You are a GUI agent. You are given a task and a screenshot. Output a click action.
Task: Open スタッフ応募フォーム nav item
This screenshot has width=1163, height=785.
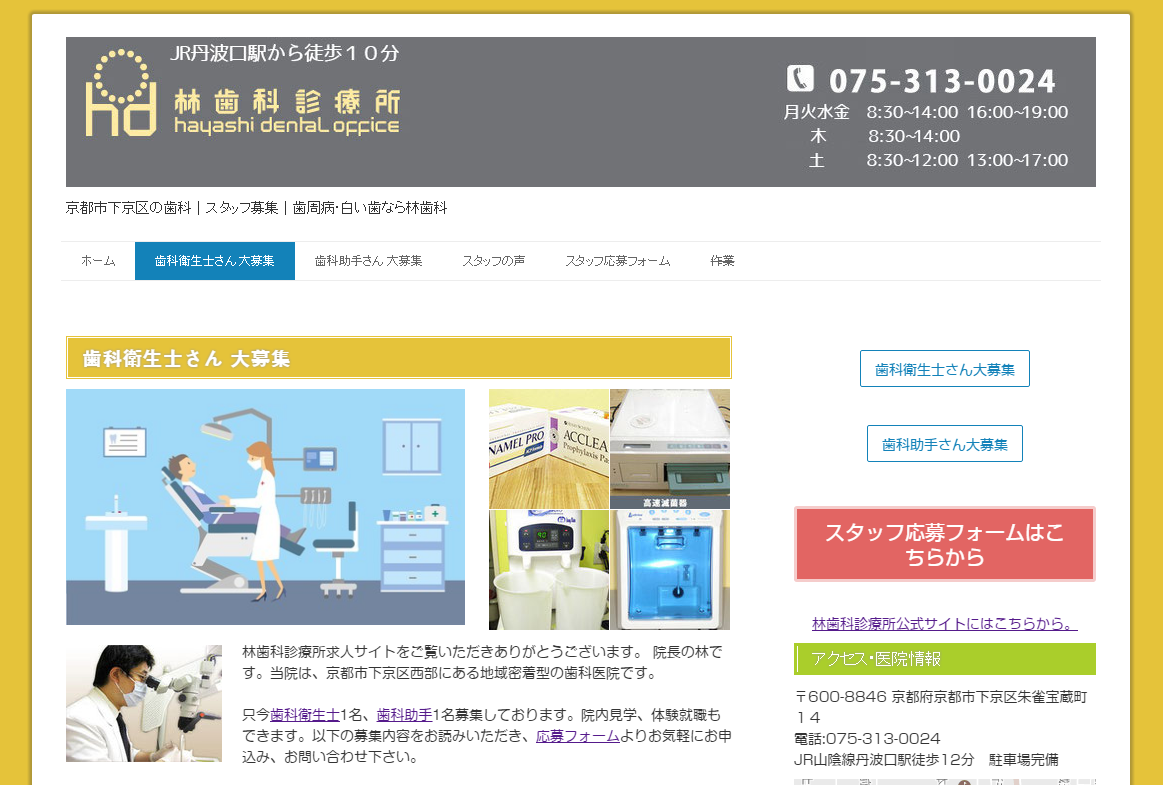[x=617, y=261]
